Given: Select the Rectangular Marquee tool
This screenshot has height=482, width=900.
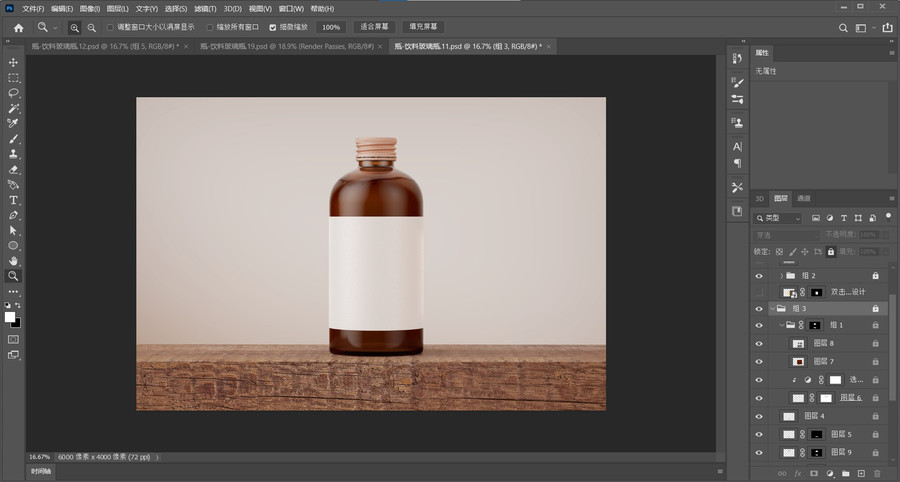Looking at the screenshot, I should click(x=13, y=78).
